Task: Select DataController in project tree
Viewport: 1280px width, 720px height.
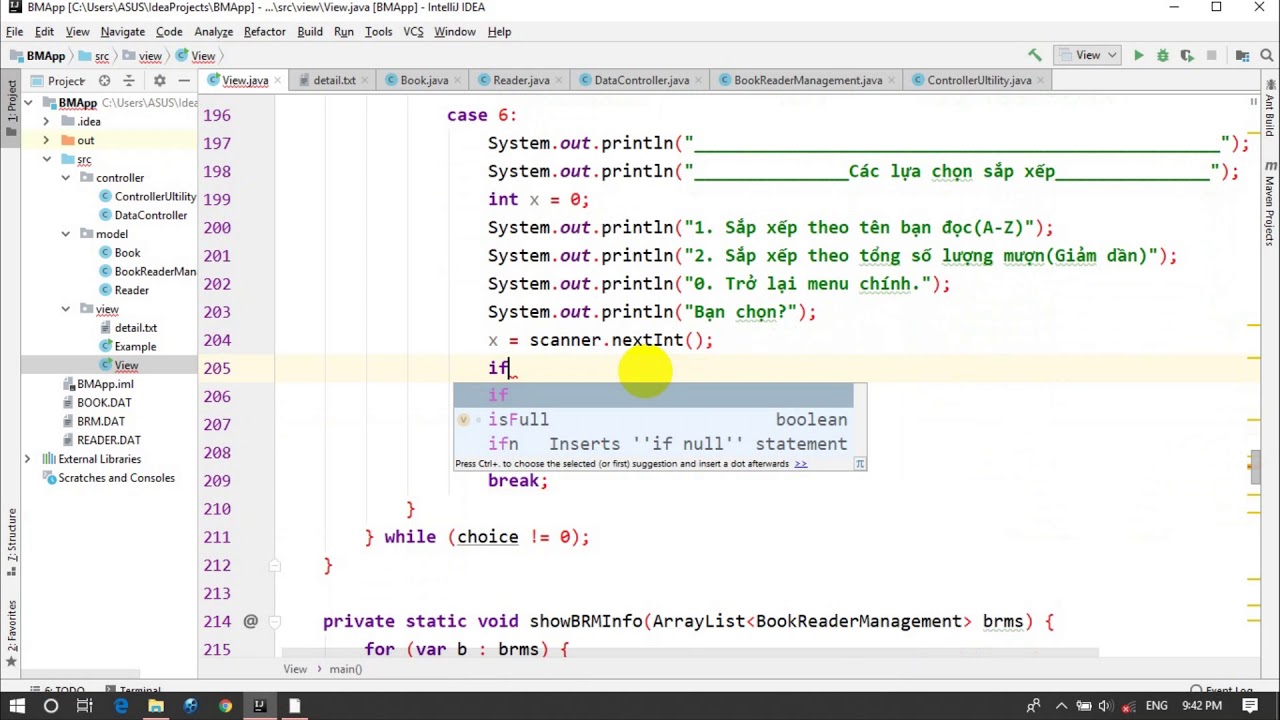Action: click(x=150, y=215)
